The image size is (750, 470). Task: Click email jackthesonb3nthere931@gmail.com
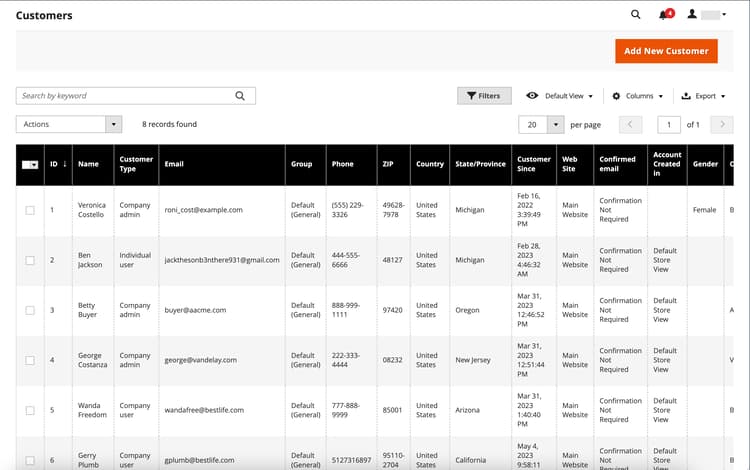click(x=222, y=260)
